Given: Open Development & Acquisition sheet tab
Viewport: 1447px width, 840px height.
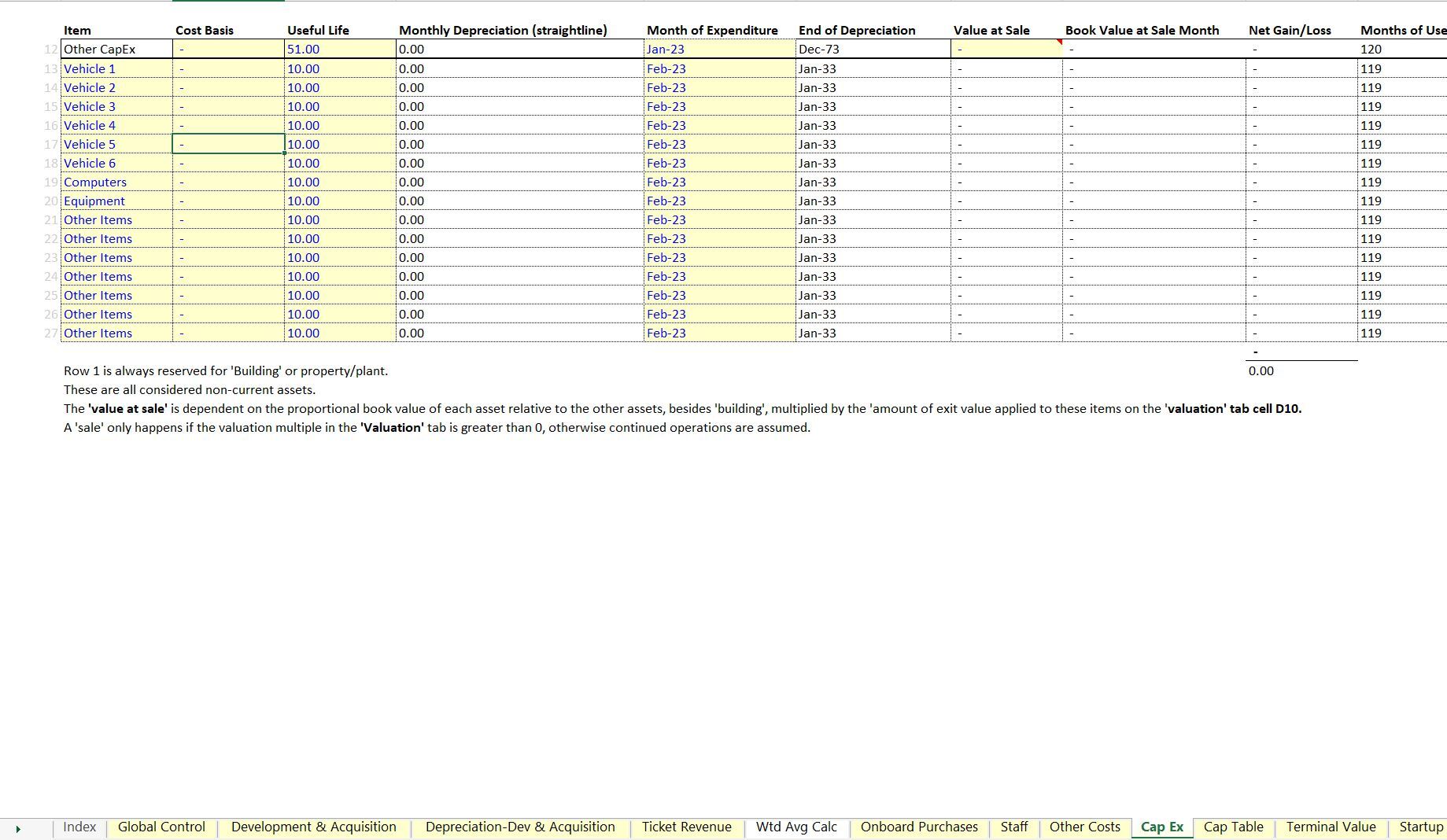Looking at the screenshot, I should tap(313, 827).
